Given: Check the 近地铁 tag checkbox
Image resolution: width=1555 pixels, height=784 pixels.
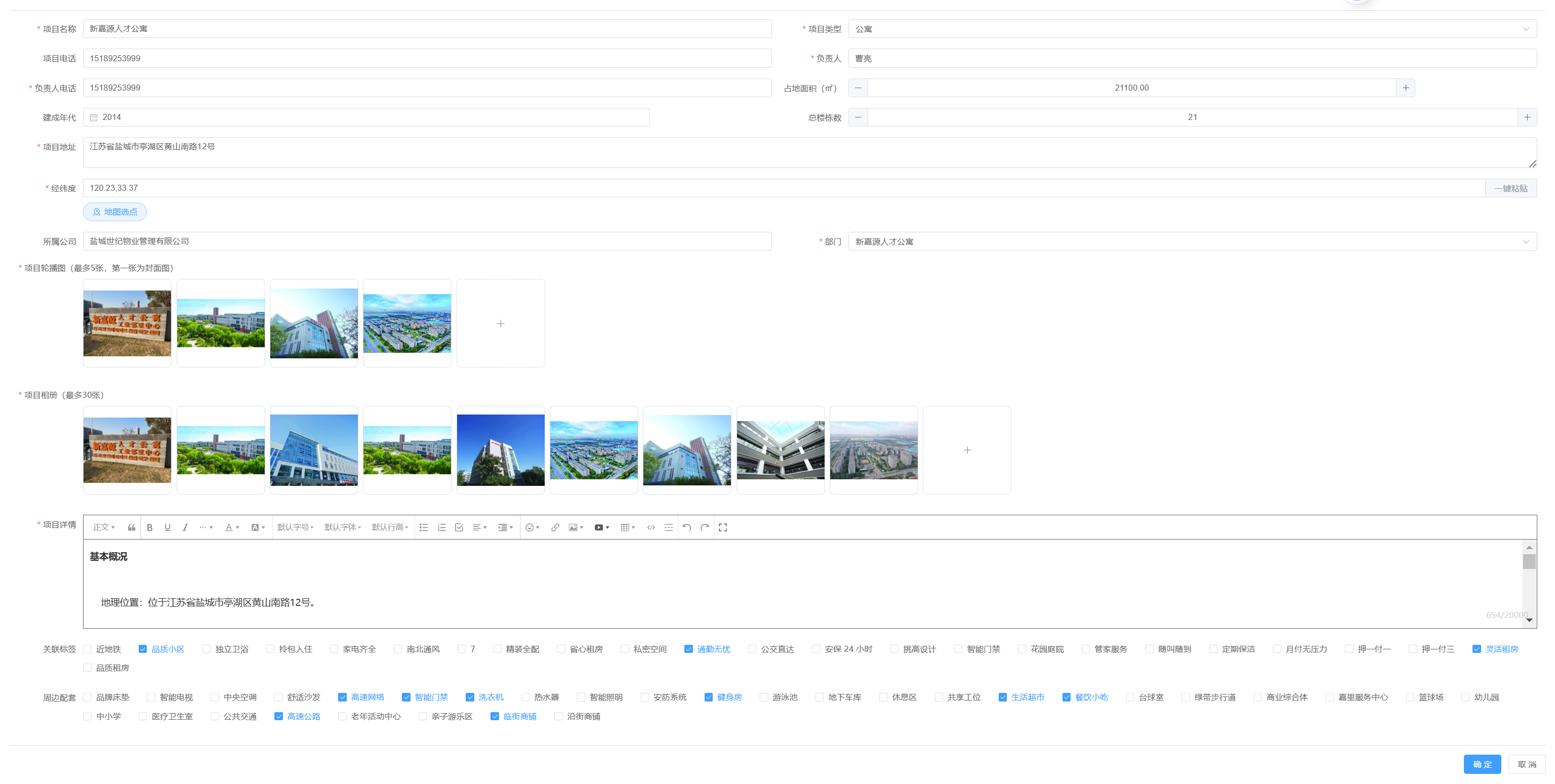Looking at the screenshot, I should coord(88,649).
